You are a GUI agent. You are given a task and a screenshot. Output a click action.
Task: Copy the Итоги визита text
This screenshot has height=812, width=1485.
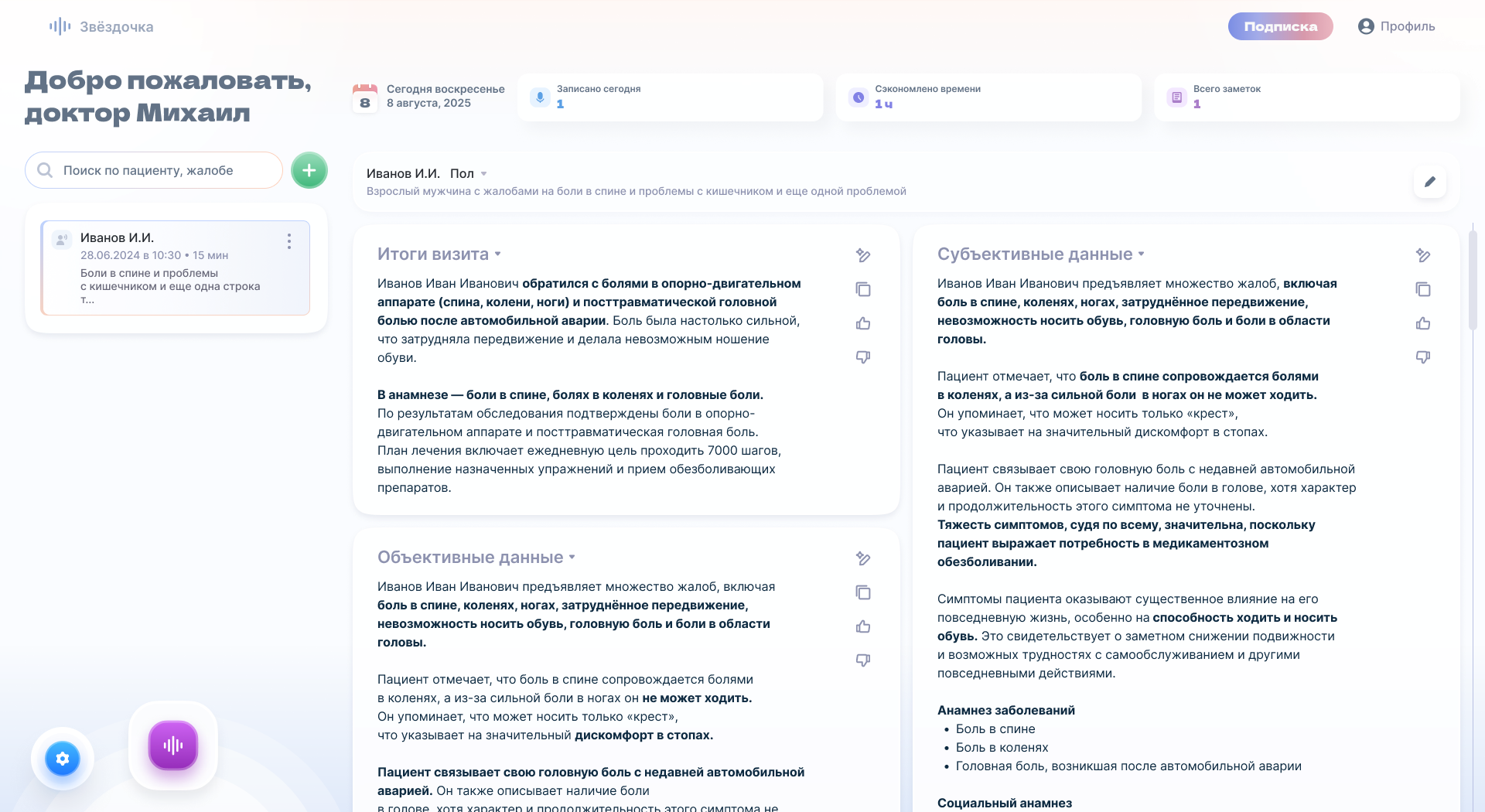coord(863,289)
